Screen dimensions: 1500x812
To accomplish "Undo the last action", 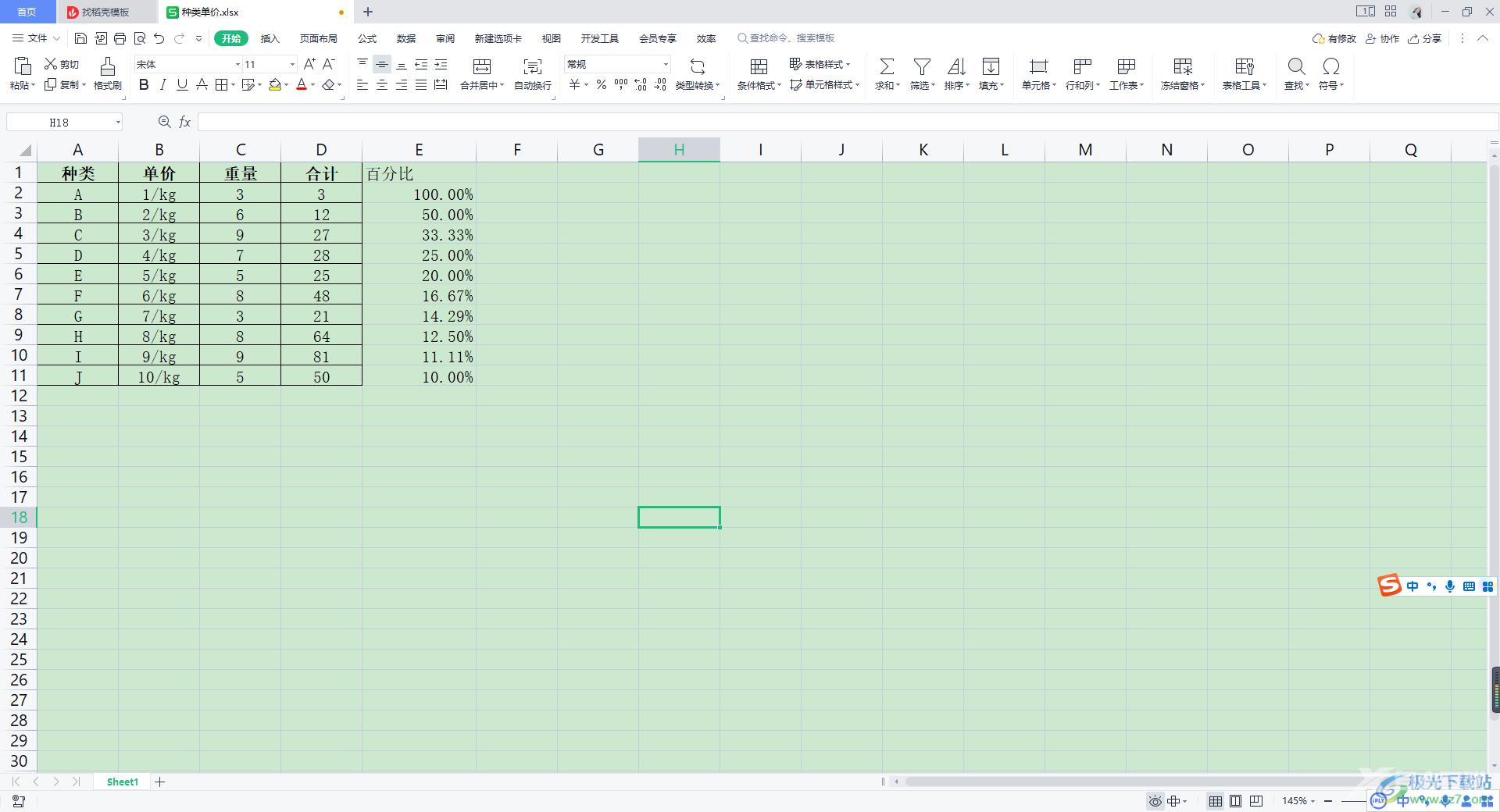I will pos(159,38).
